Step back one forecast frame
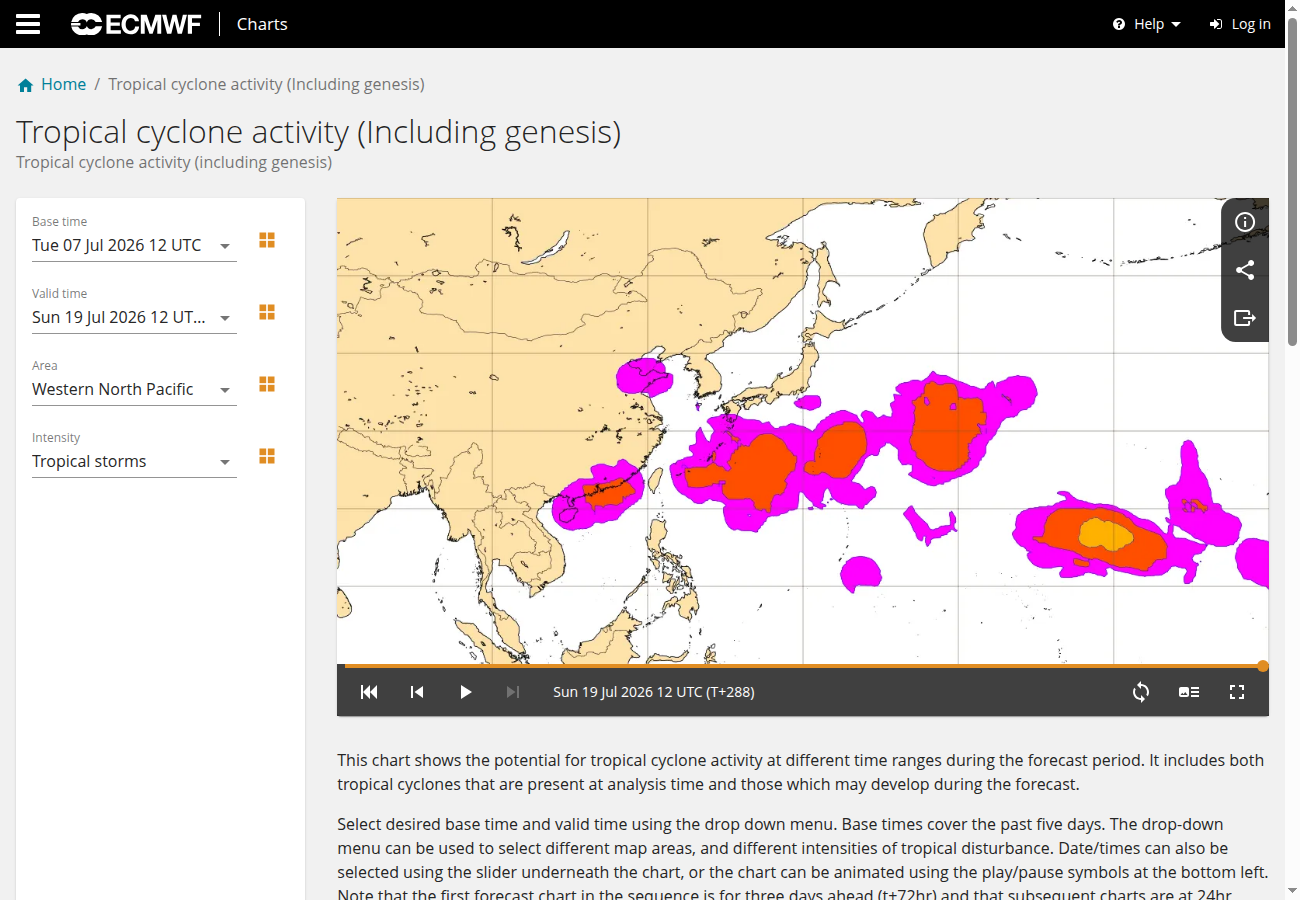Viewport: 1300px width, 900px height. (417, 692)
